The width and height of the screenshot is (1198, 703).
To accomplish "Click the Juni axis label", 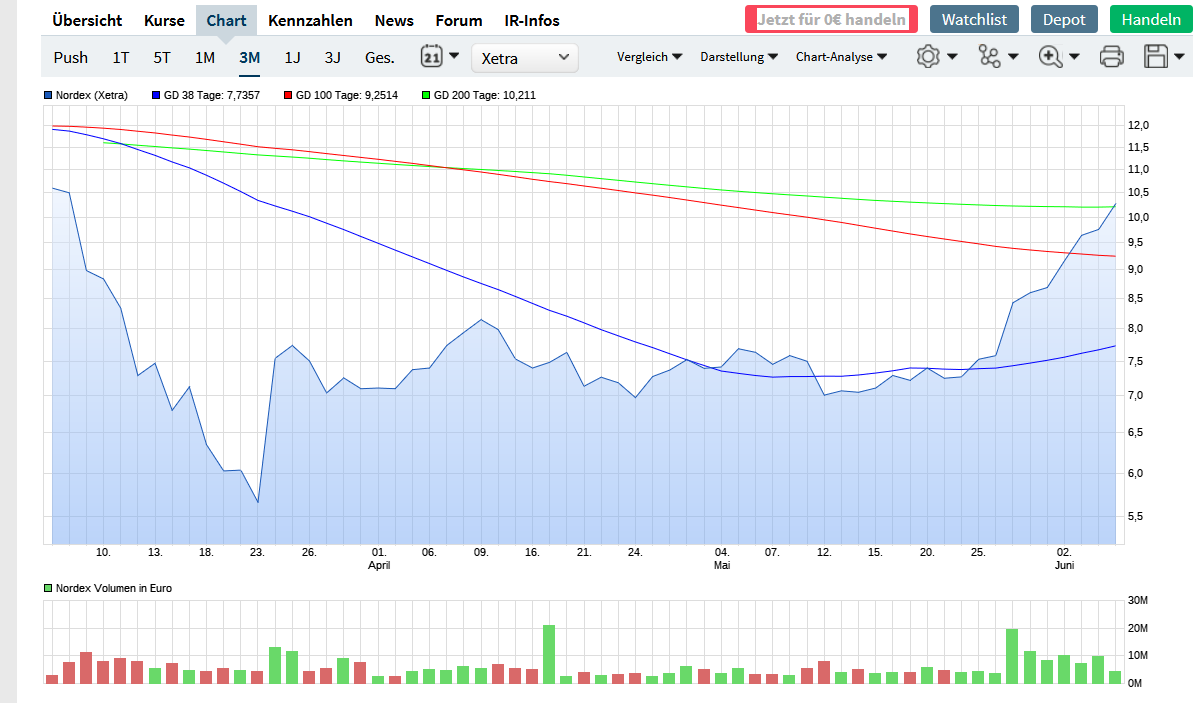I will 1064,565.
